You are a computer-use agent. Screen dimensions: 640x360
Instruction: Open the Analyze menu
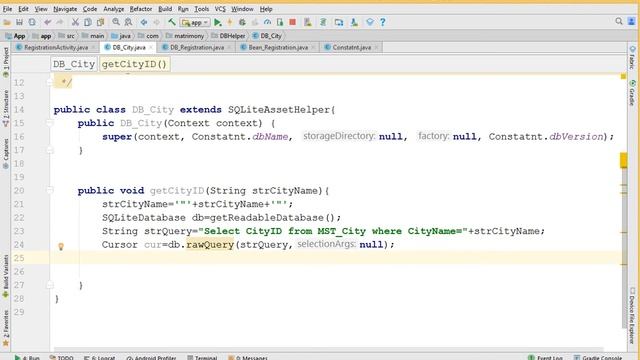tap(113, 9)
